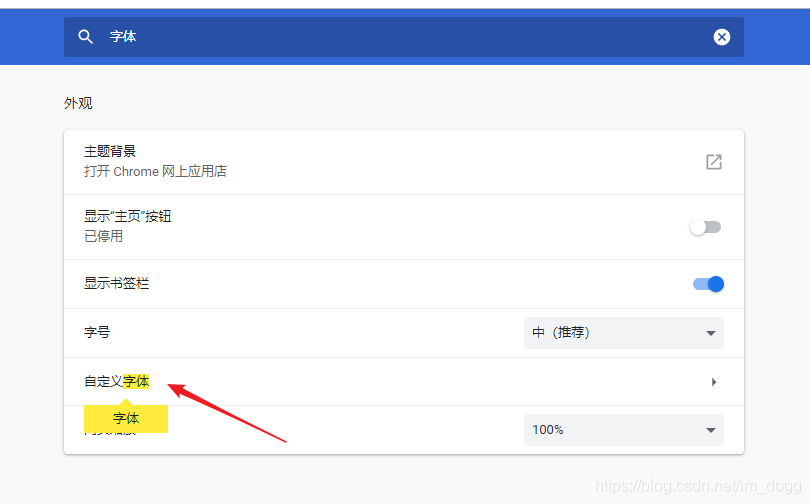Screen dimensions: 810x504
Task: Clear the search box with the X icon
Action: click(722, 37)
